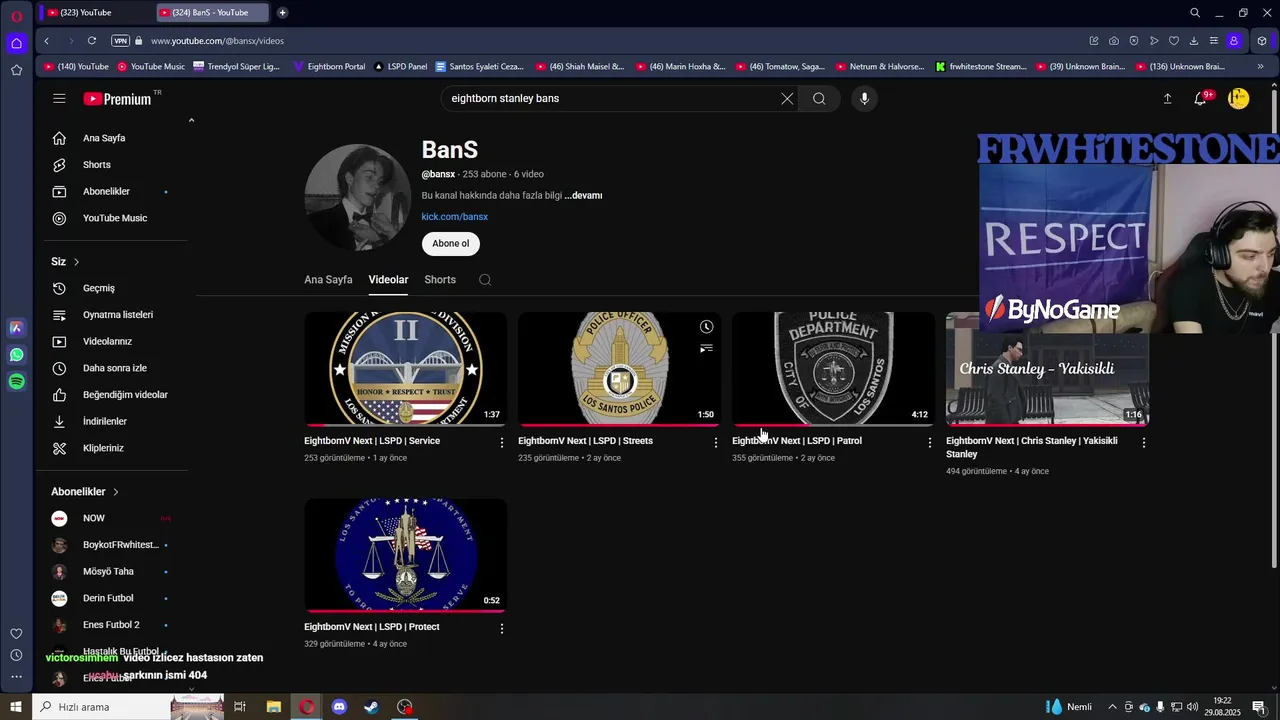Open Windows Start menu

16,707
